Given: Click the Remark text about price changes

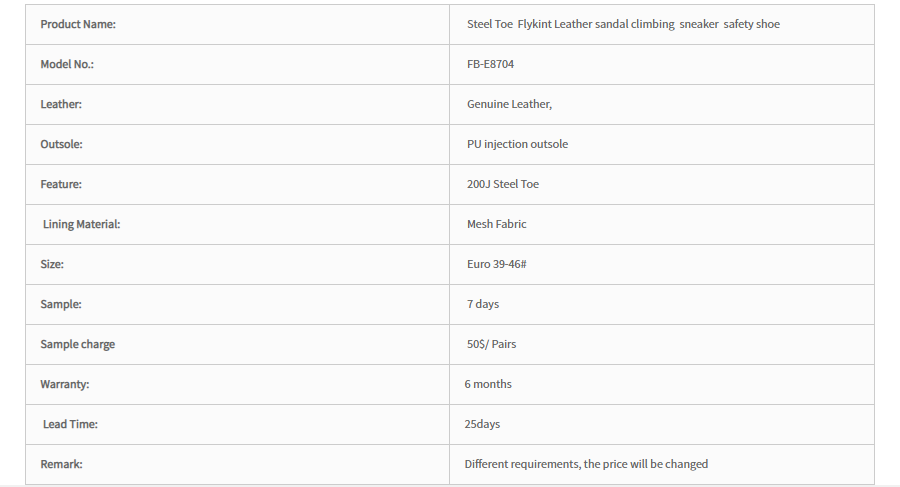Looking at the screenshot, I should [x=586, y=464].
